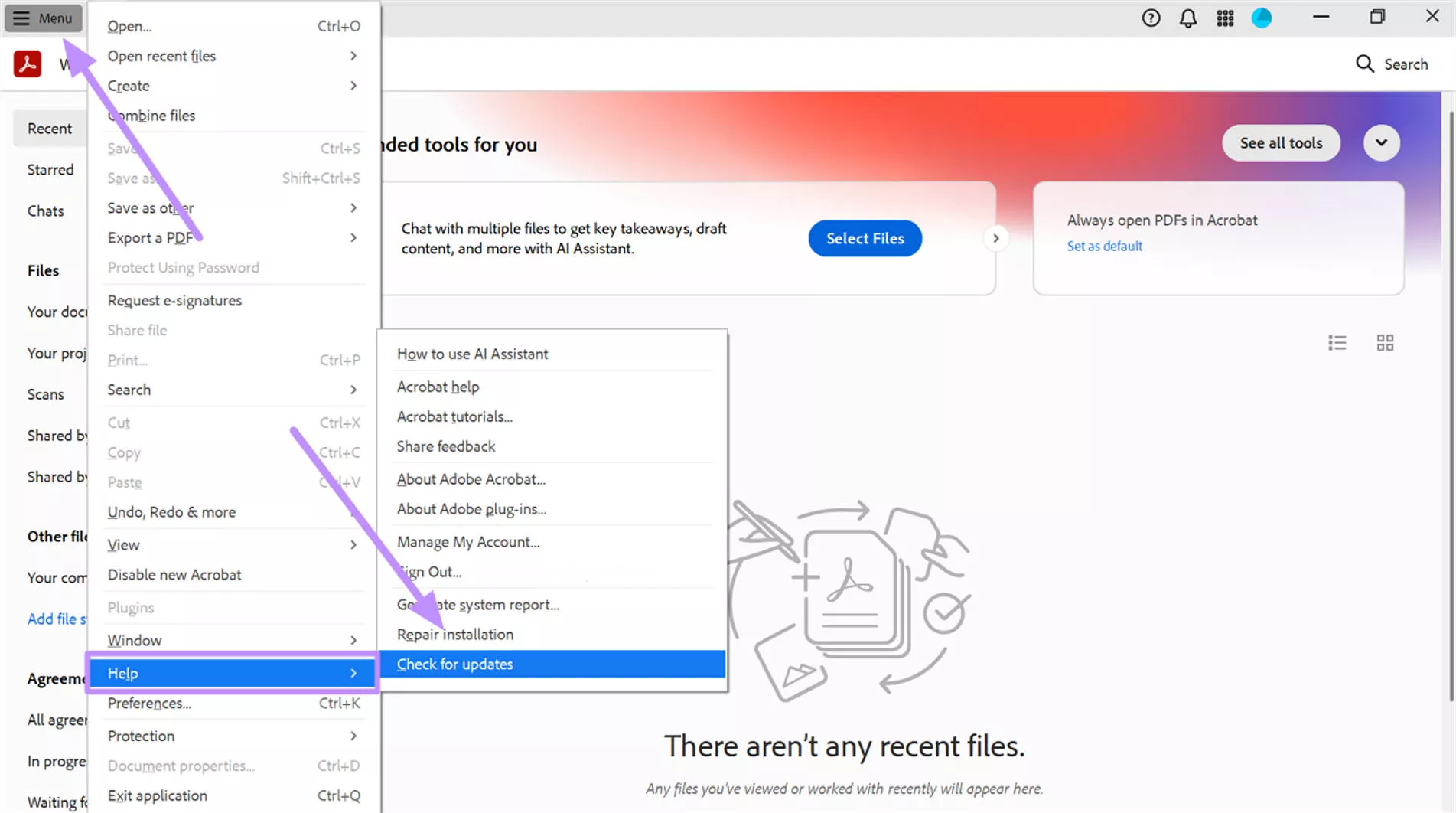Open Scans in the sidebar
This screenshot has width=1456, height=813.
tap(46, 394)
